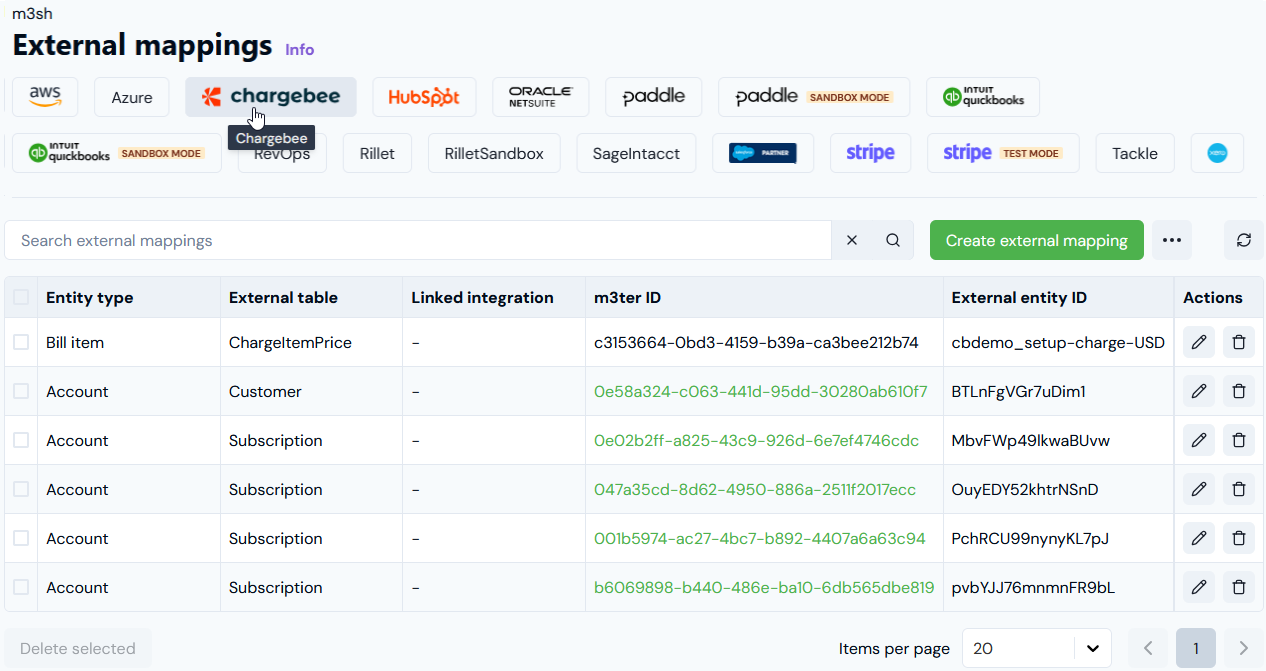Go to page 1 in pagination
Image resolution: width=1266 pixels, height=671 pixels.
tap(1196, 648)
